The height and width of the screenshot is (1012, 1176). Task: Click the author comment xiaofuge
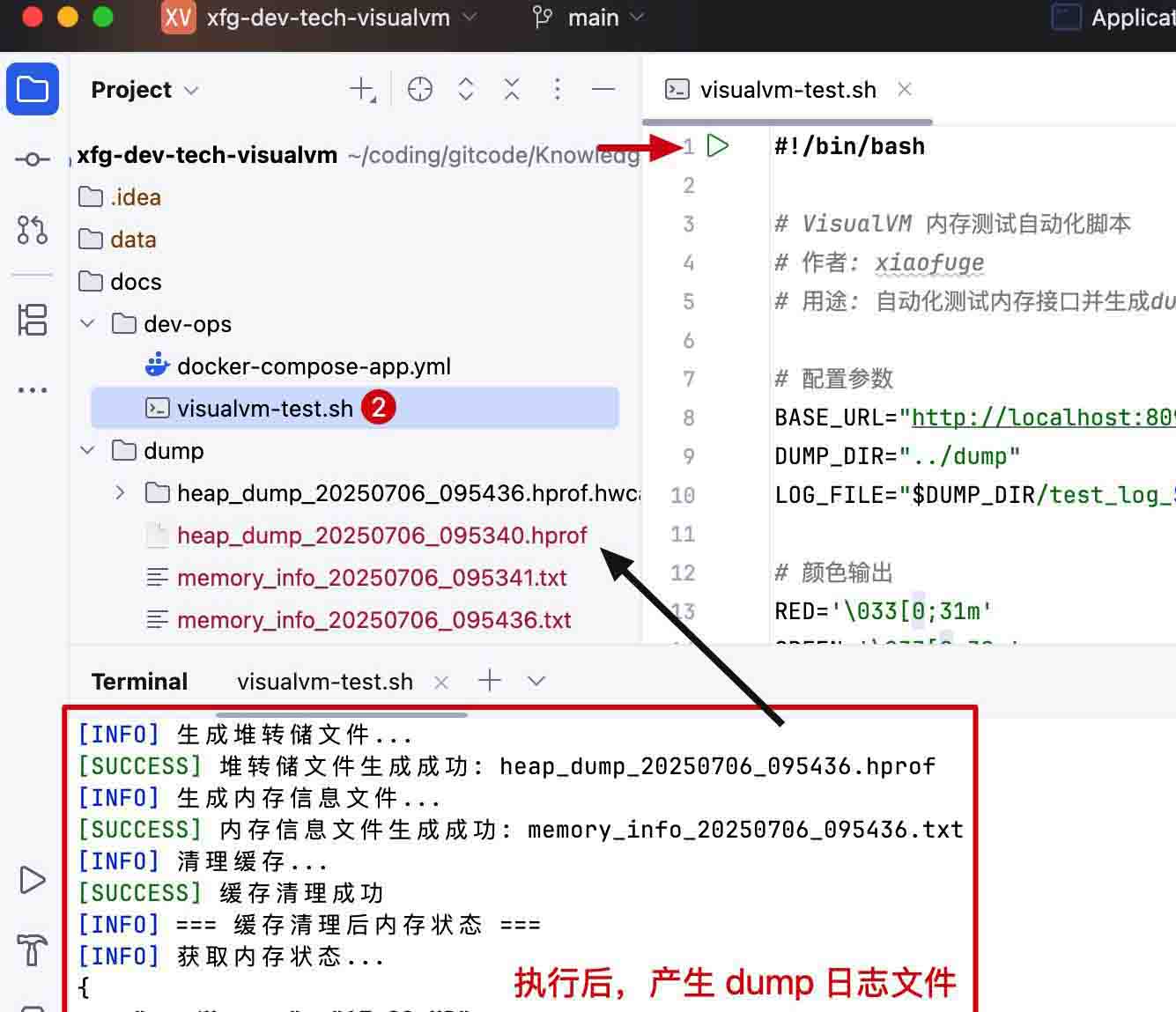pyautogui.click(x=929, y=262)
